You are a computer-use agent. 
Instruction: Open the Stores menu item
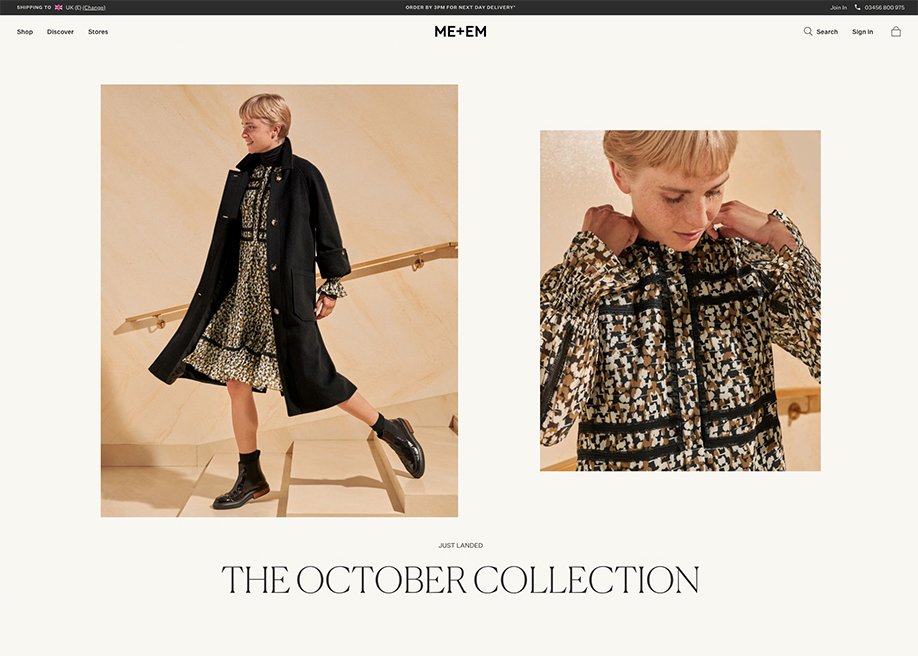(x=98, y=32)
